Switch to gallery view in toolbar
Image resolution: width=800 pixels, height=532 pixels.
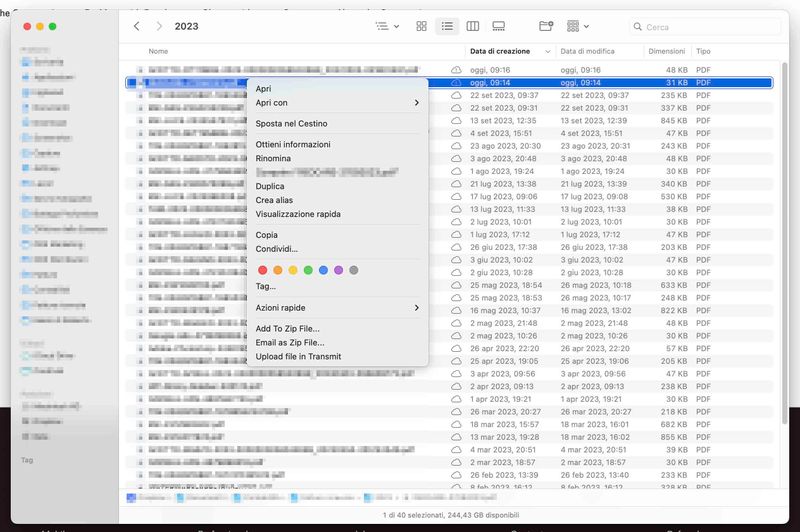click(499, 26)
